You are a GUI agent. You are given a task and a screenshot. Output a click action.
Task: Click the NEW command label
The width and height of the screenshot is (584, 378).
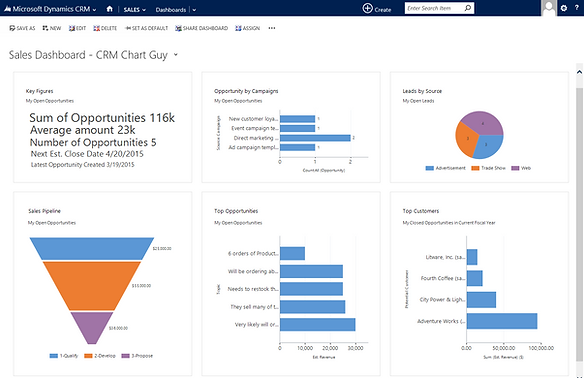55,28
